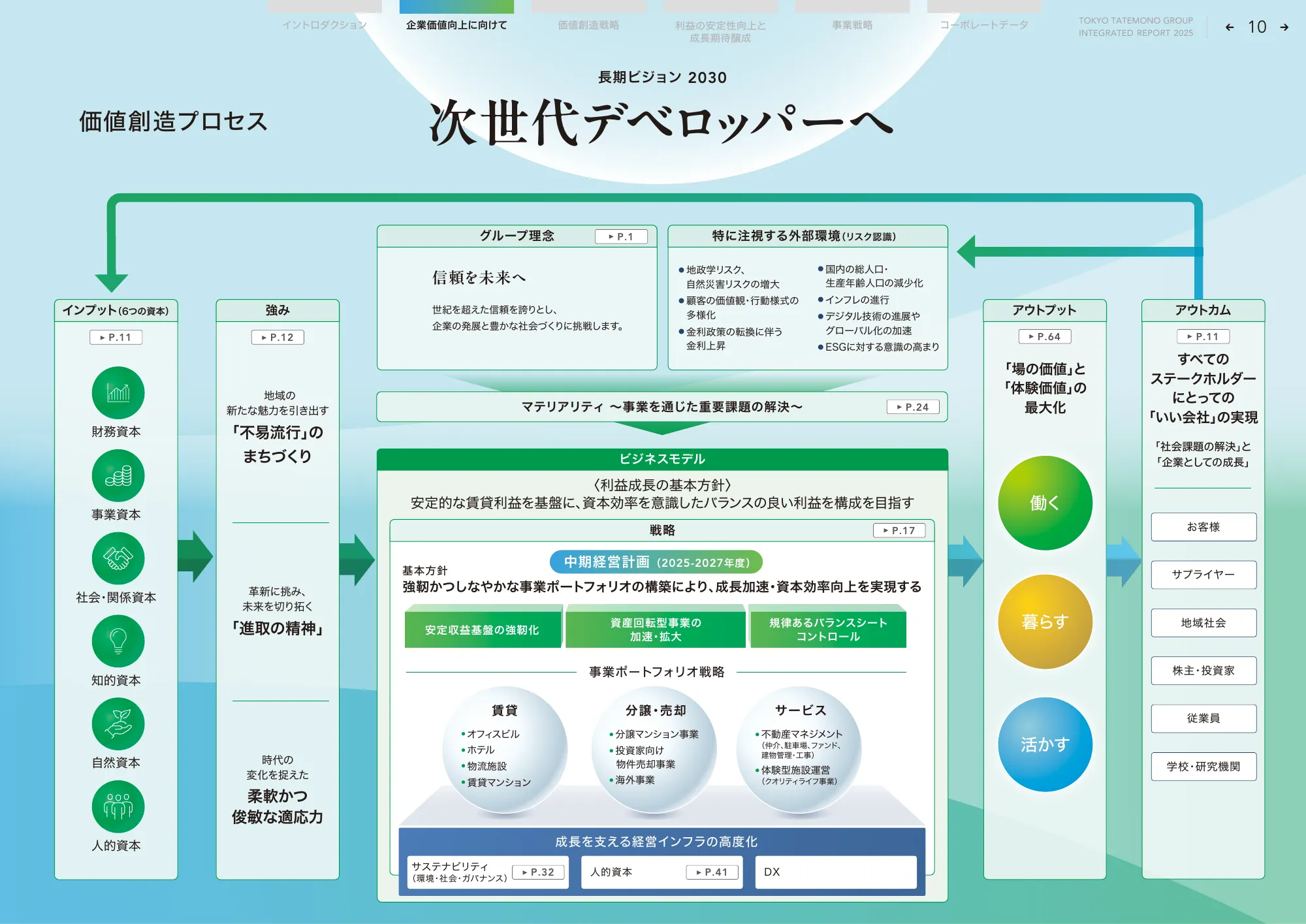The image size is (1306, 924).
Task: Click the 財務資本 chart icon
Action: point(118,393)
